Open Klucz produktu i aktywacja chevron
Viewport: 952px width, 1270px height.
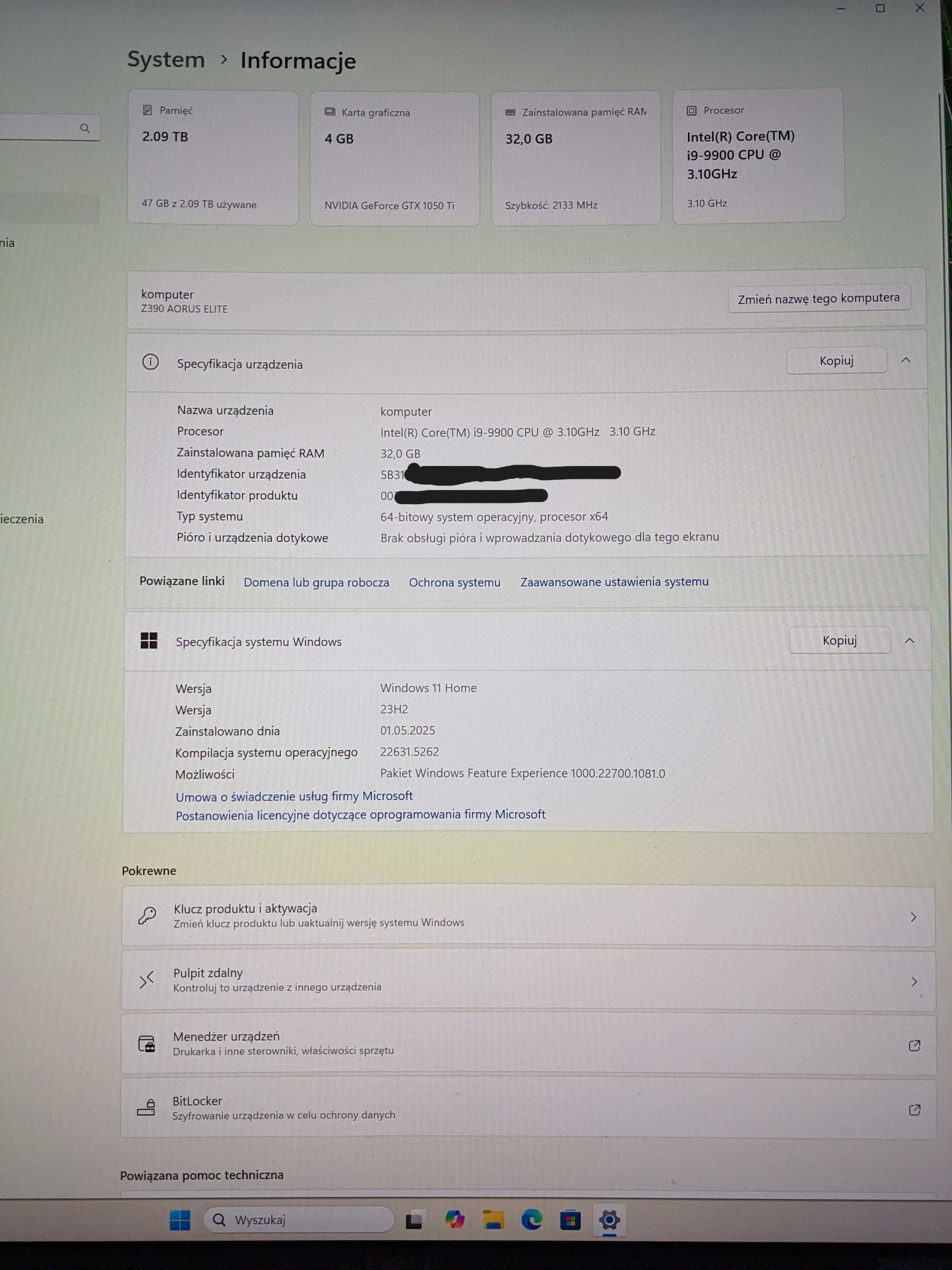pos(914,917)
